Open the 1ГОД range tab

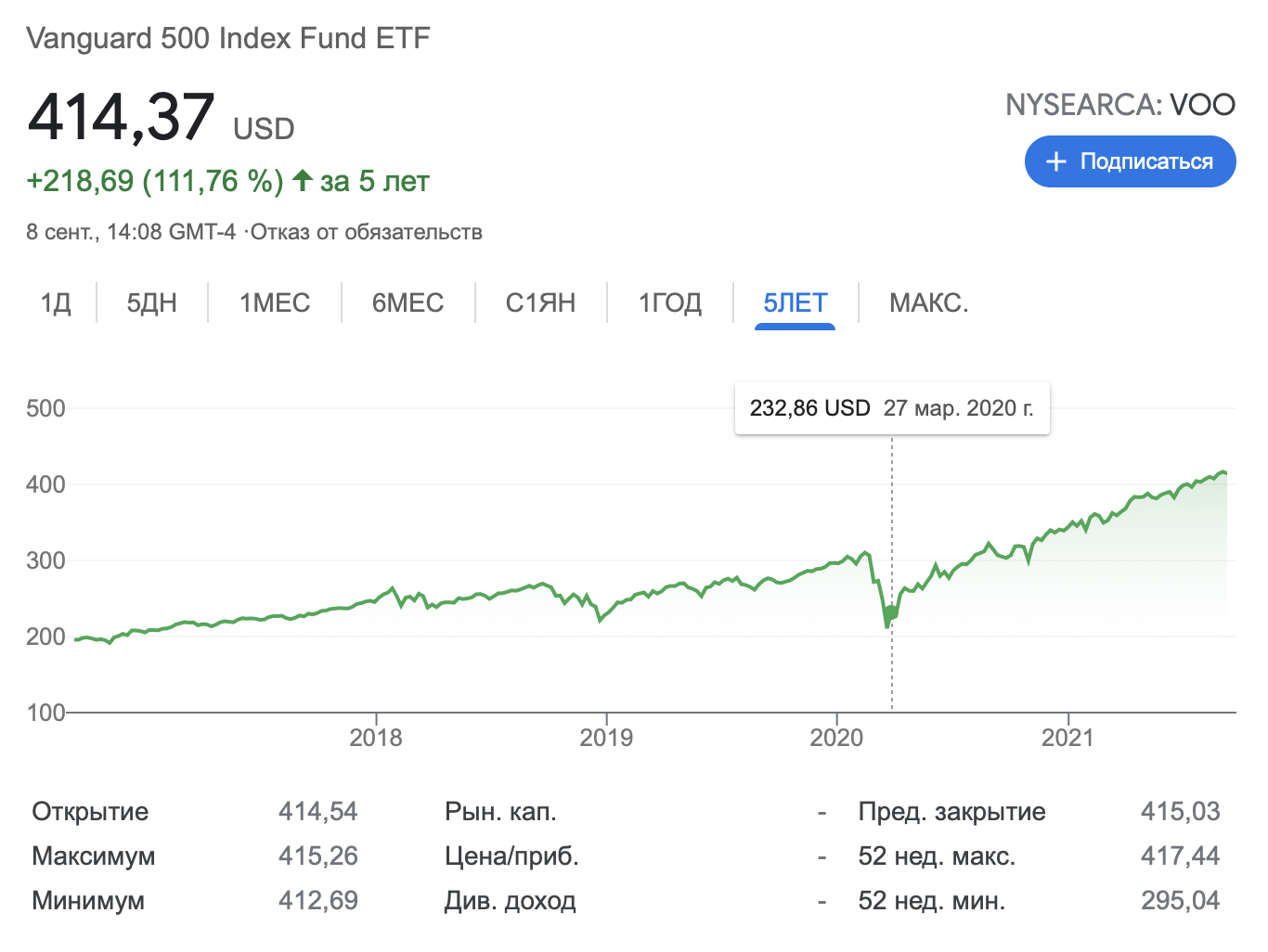point(670,302)
